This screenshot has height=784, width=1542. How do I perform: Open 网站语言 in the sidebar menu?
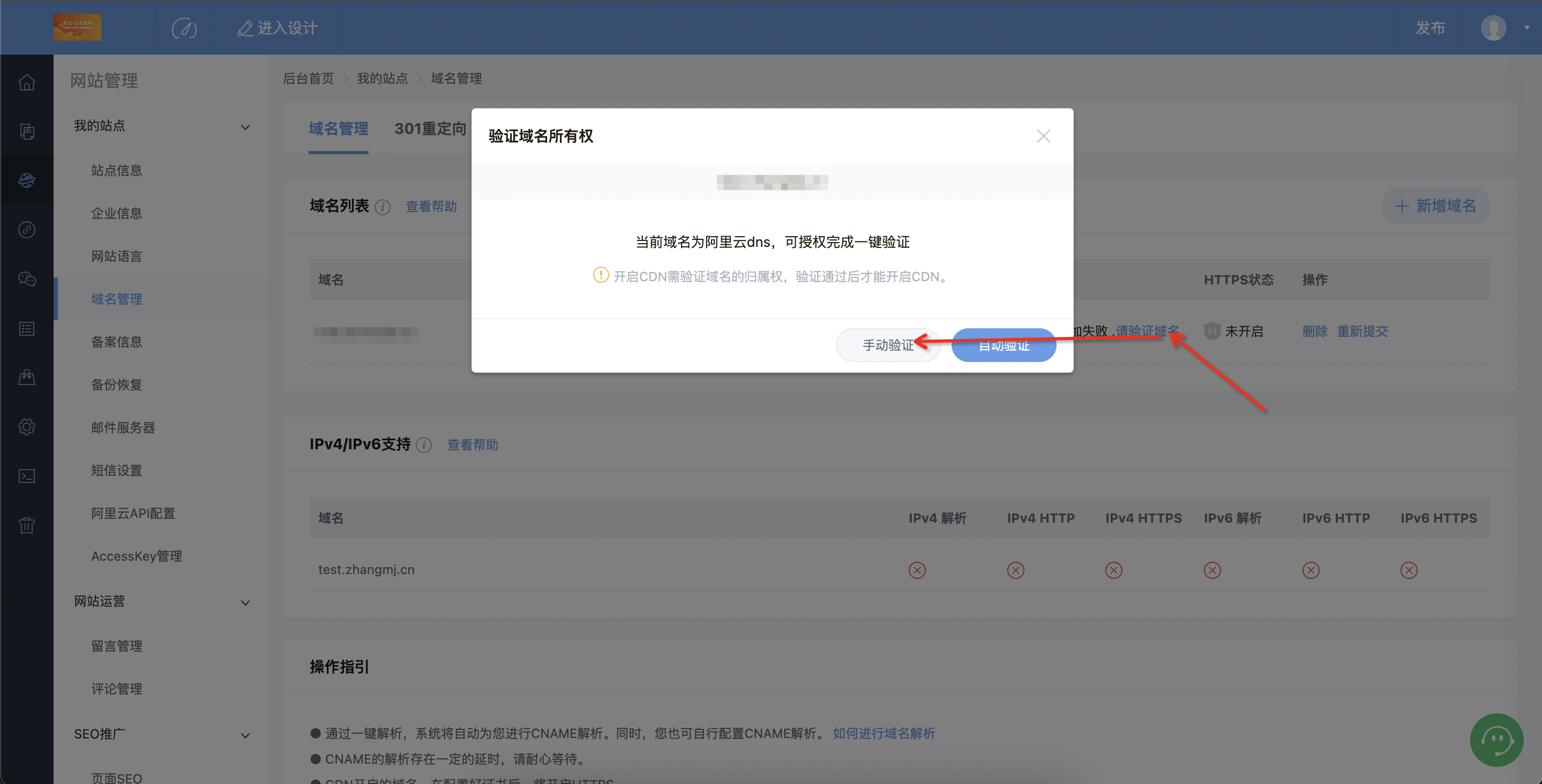click(117, 257)
